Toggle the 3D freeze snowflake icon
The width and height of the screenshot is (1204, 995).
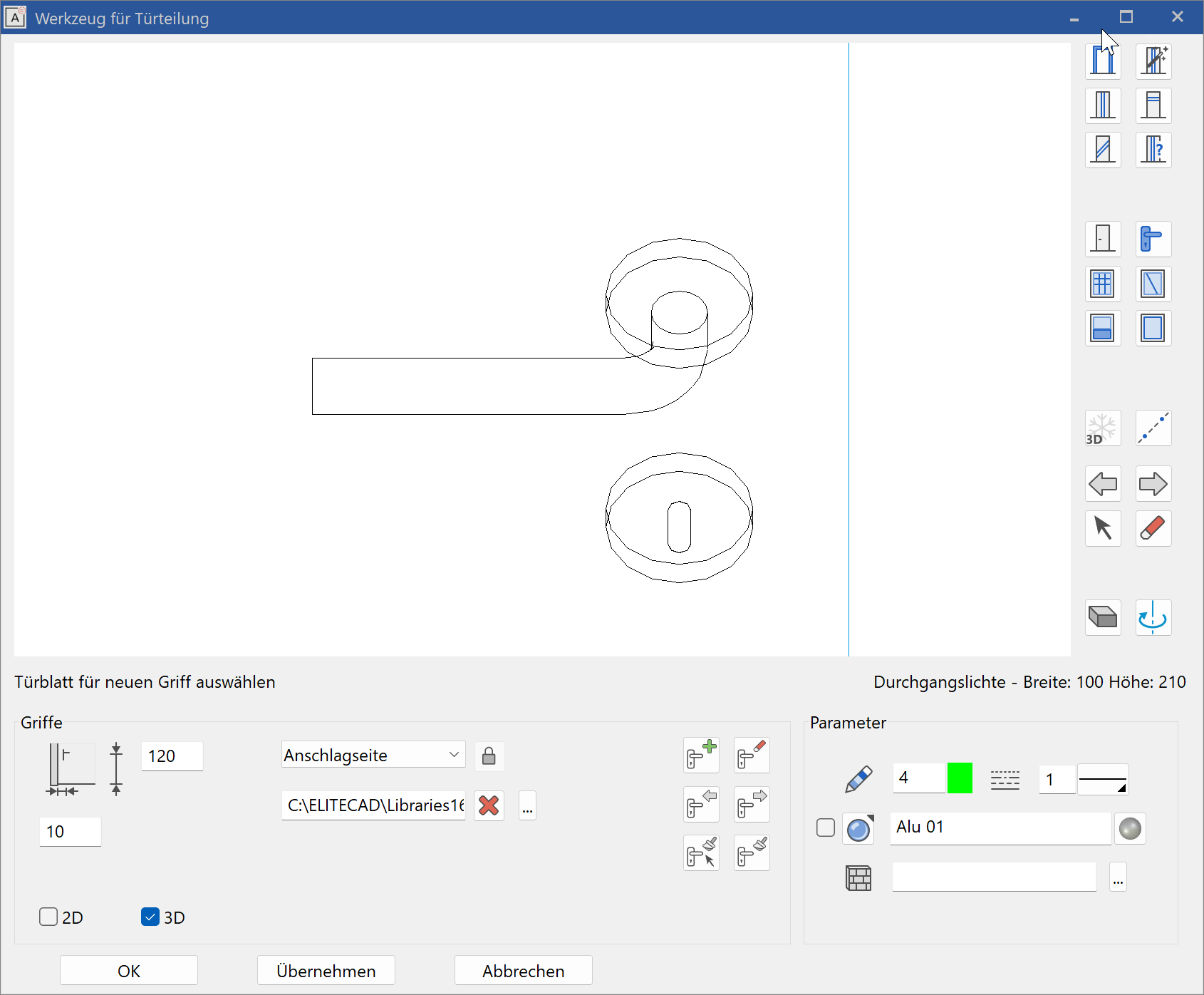(1103, 428)
